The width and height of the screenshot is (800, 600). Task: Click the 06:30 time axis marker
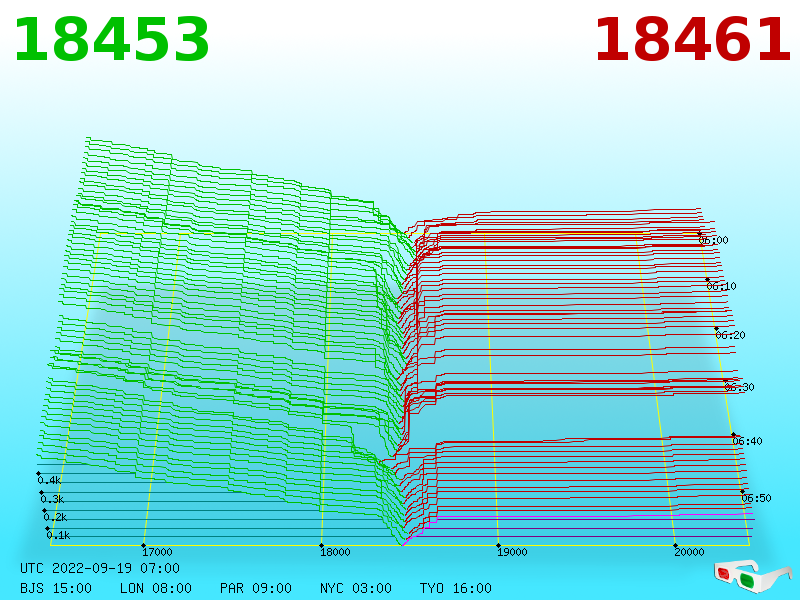pyautogui.click(x=739, y=387)
